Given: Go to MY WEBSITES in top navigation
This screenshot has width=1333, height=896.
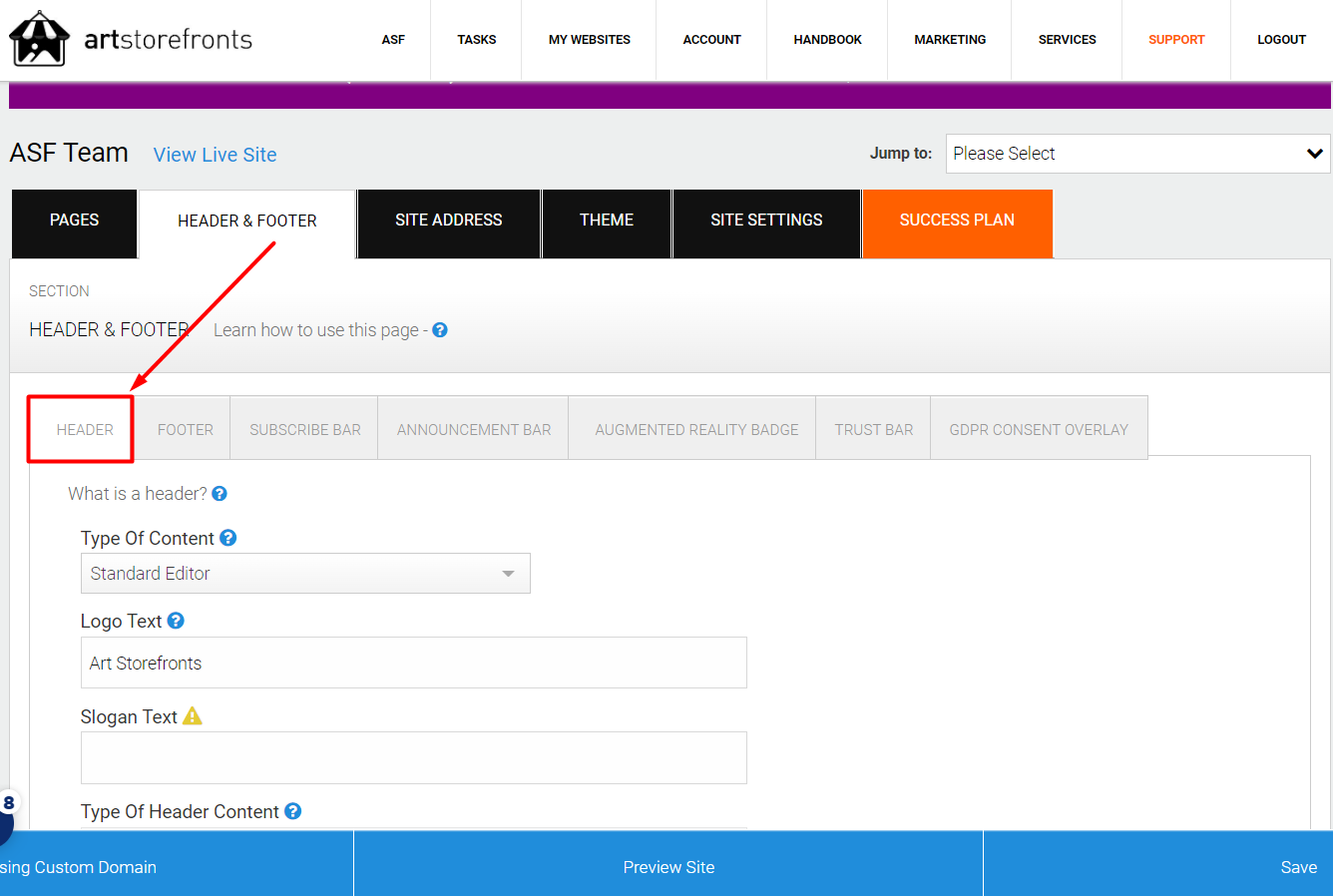Looking at the screenshot, I should coord(590,40).
